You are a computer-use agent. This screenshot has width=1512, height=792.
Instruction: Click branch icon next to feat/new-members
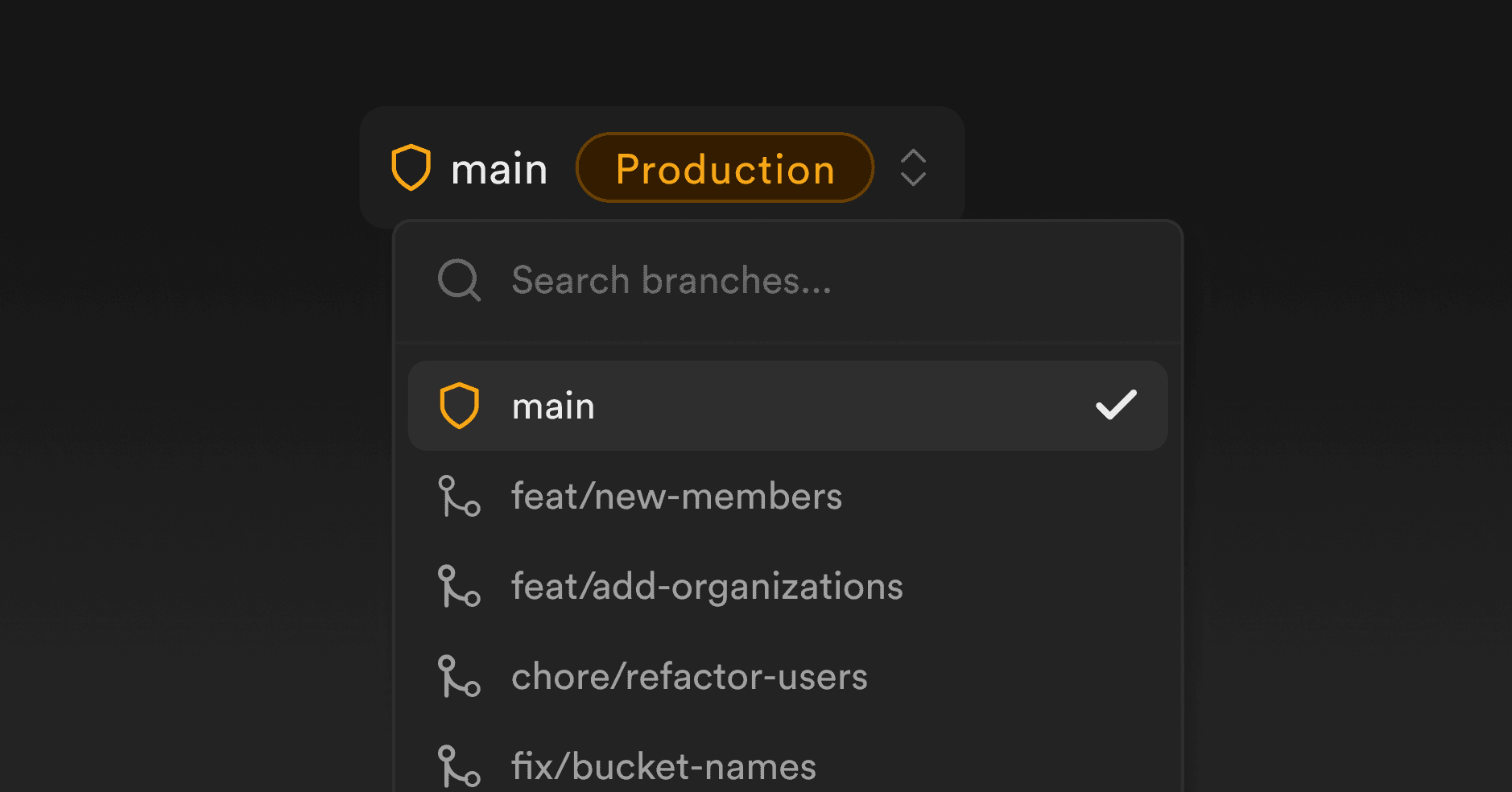(459, 496)
